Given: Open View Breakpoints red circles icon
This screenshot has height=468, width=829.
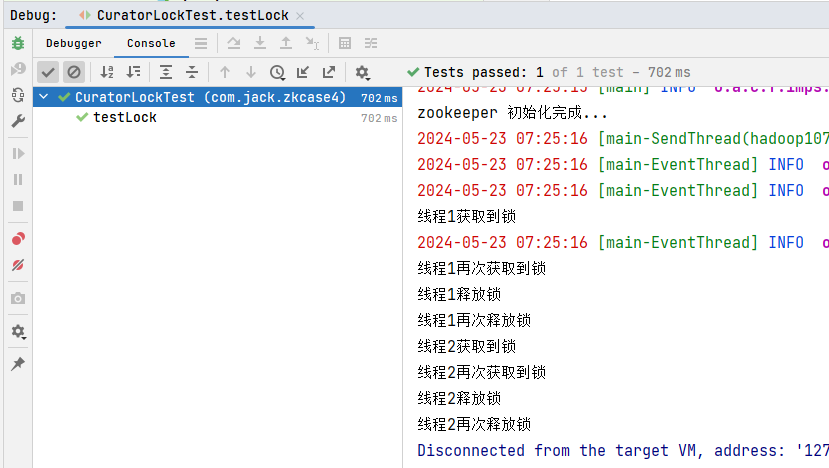Looking at the screenshot, I should click(x=18, y=239).
